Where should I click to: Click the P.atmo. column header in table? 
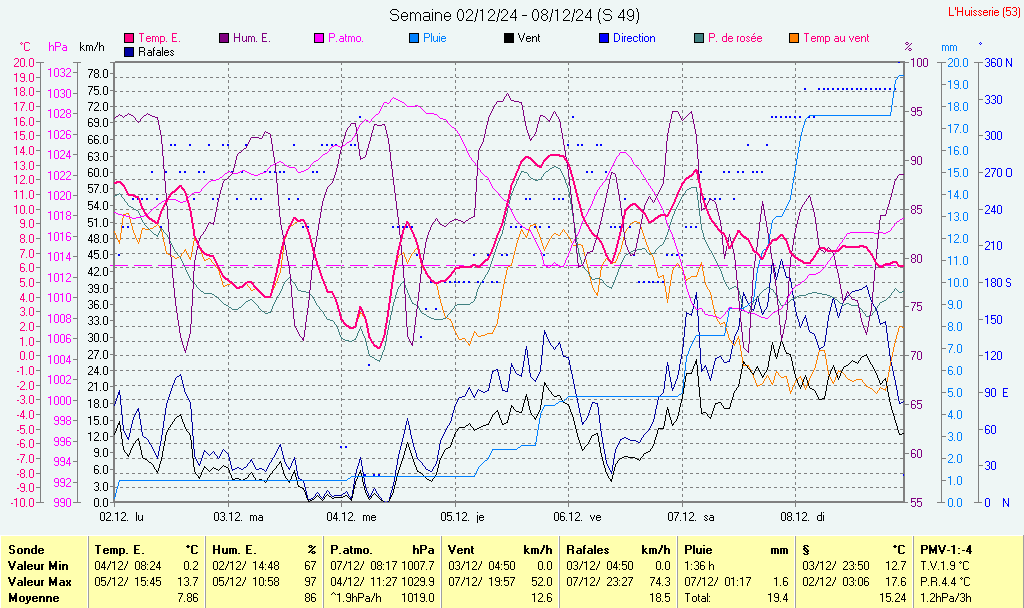[x=351, y=550]
